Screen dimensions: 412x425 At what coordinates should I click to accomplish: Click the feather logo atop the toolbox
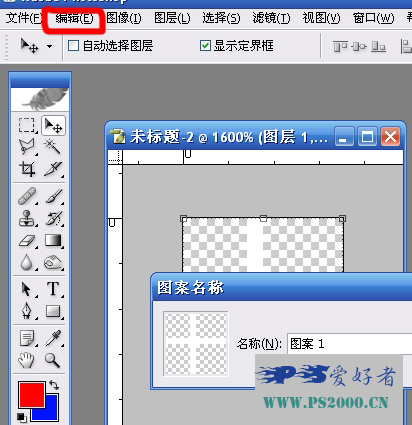(x=40, y=99)
